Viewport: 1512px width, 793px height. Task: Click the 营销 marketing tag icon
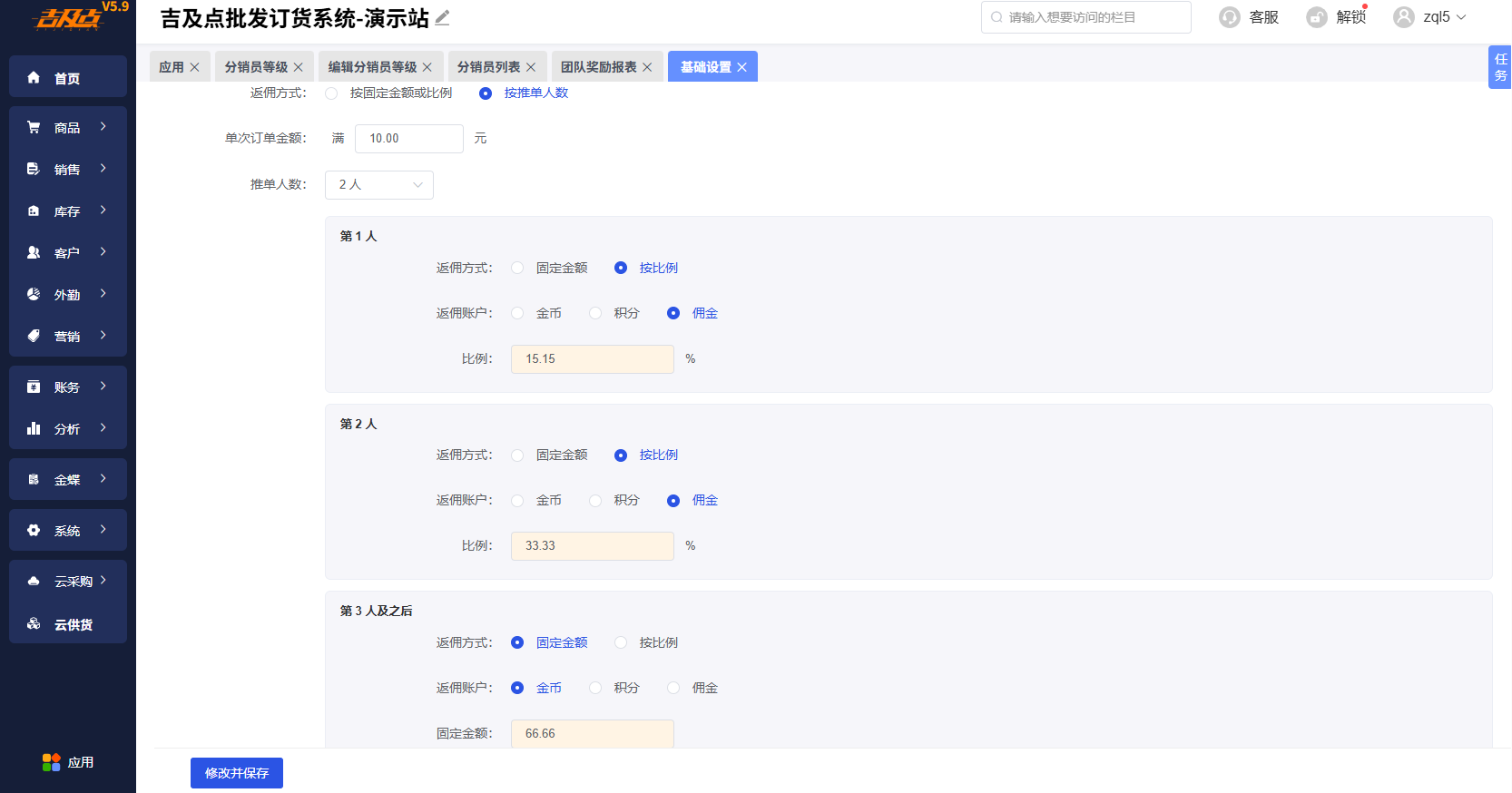tap(34, 336)
